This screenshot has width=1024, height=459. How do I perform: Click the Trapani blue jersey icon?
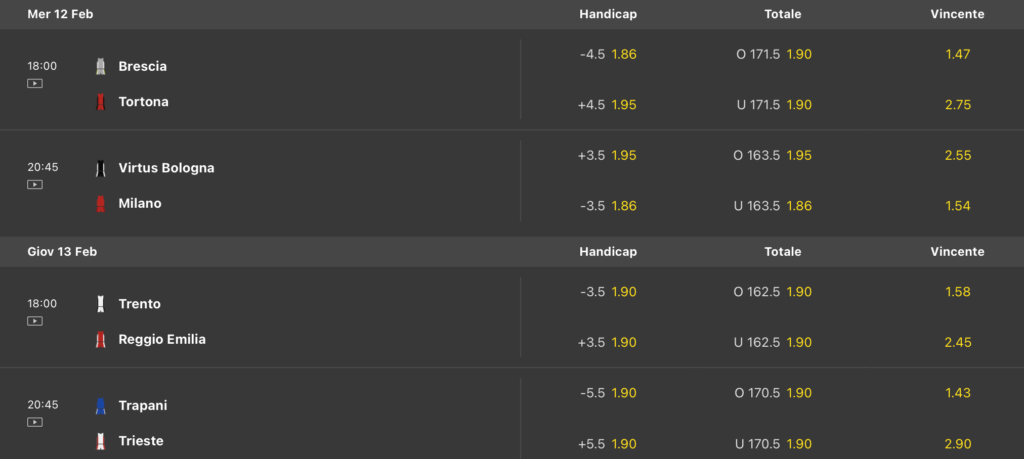(100, 406)
